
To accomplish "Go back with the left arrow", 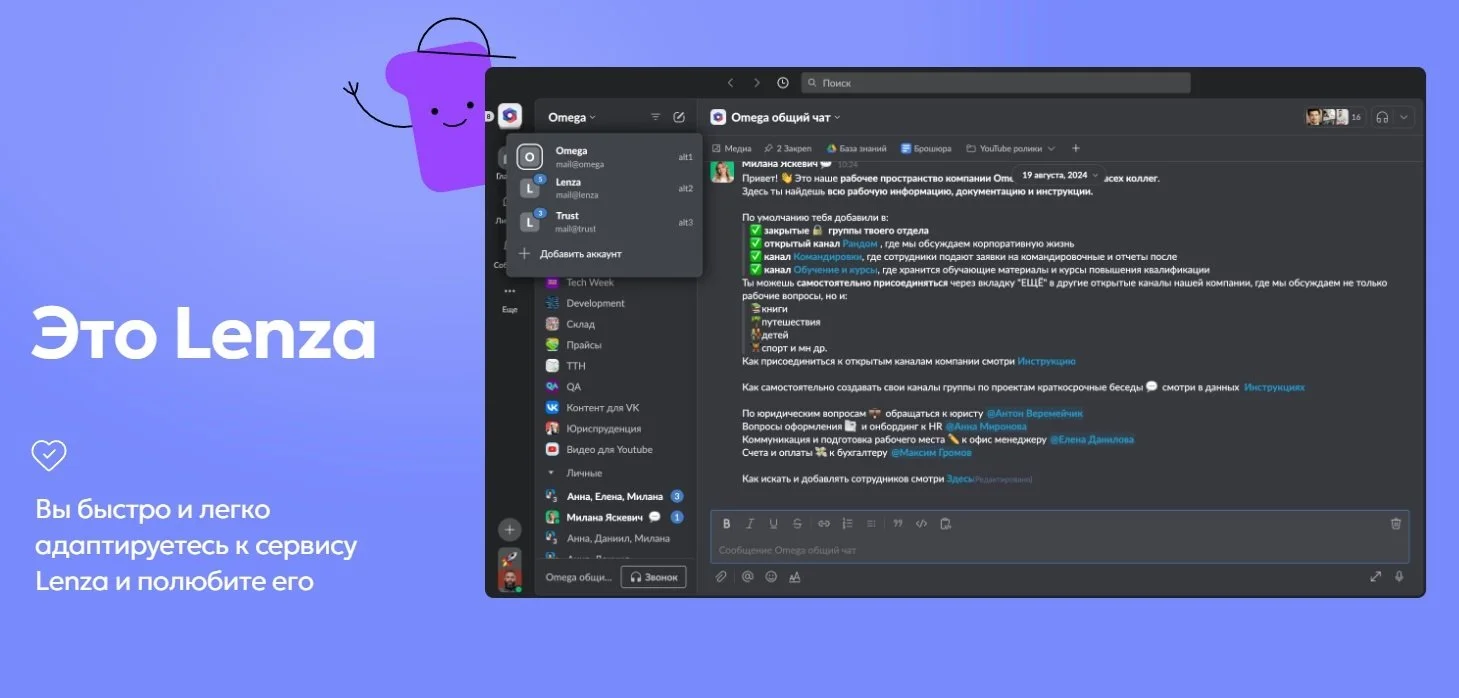I will click(x=730, y=83).
